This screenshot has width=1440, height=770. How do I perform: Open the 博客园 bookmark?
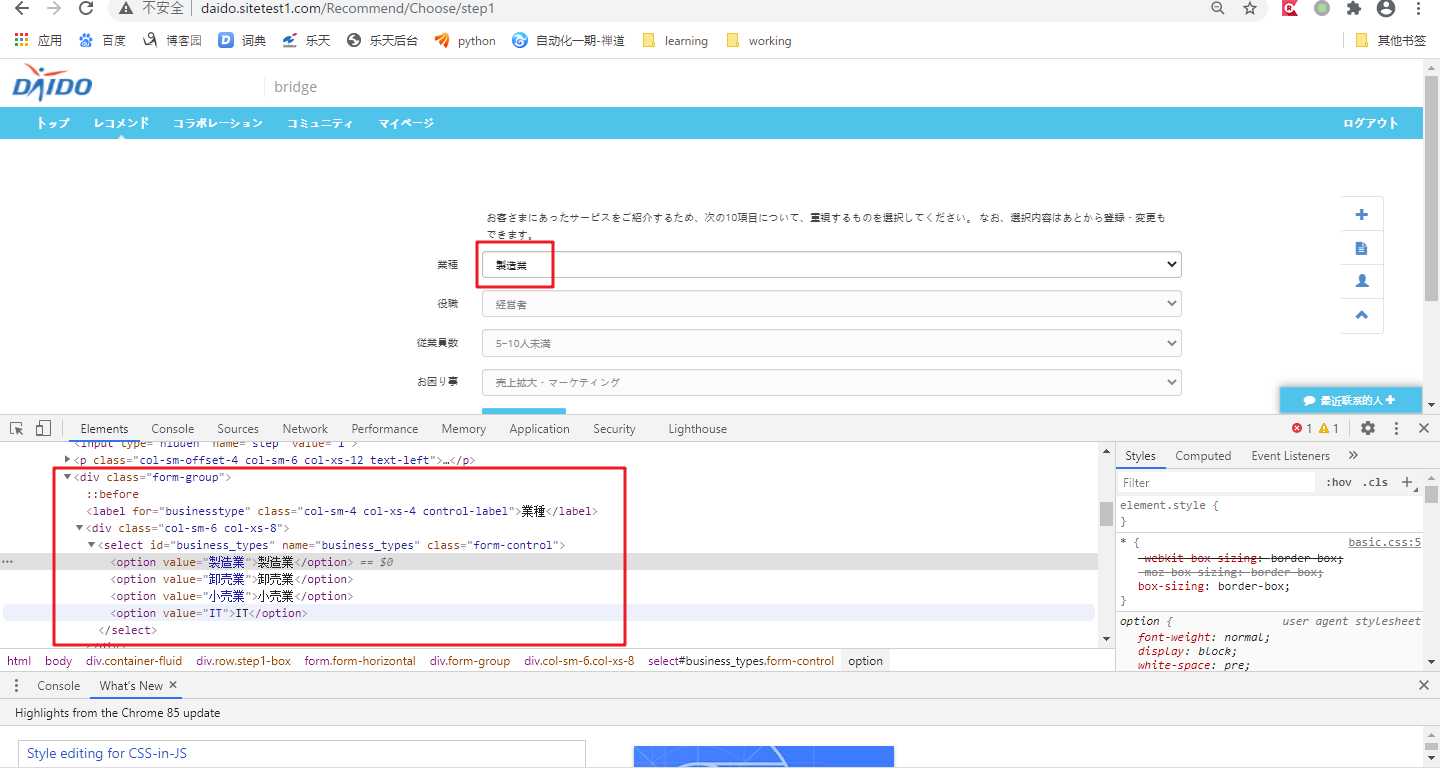point(172,41)
